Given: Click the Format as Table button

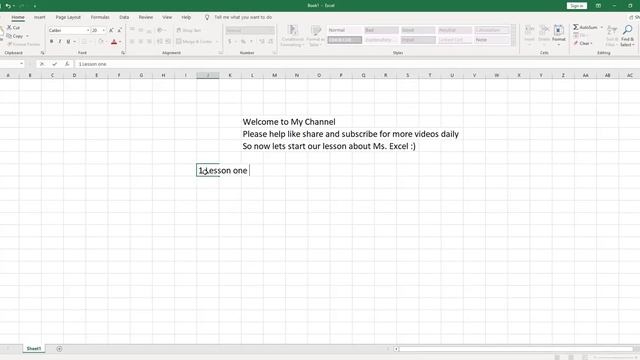Looking at the screenshot, I should point(315,36).
